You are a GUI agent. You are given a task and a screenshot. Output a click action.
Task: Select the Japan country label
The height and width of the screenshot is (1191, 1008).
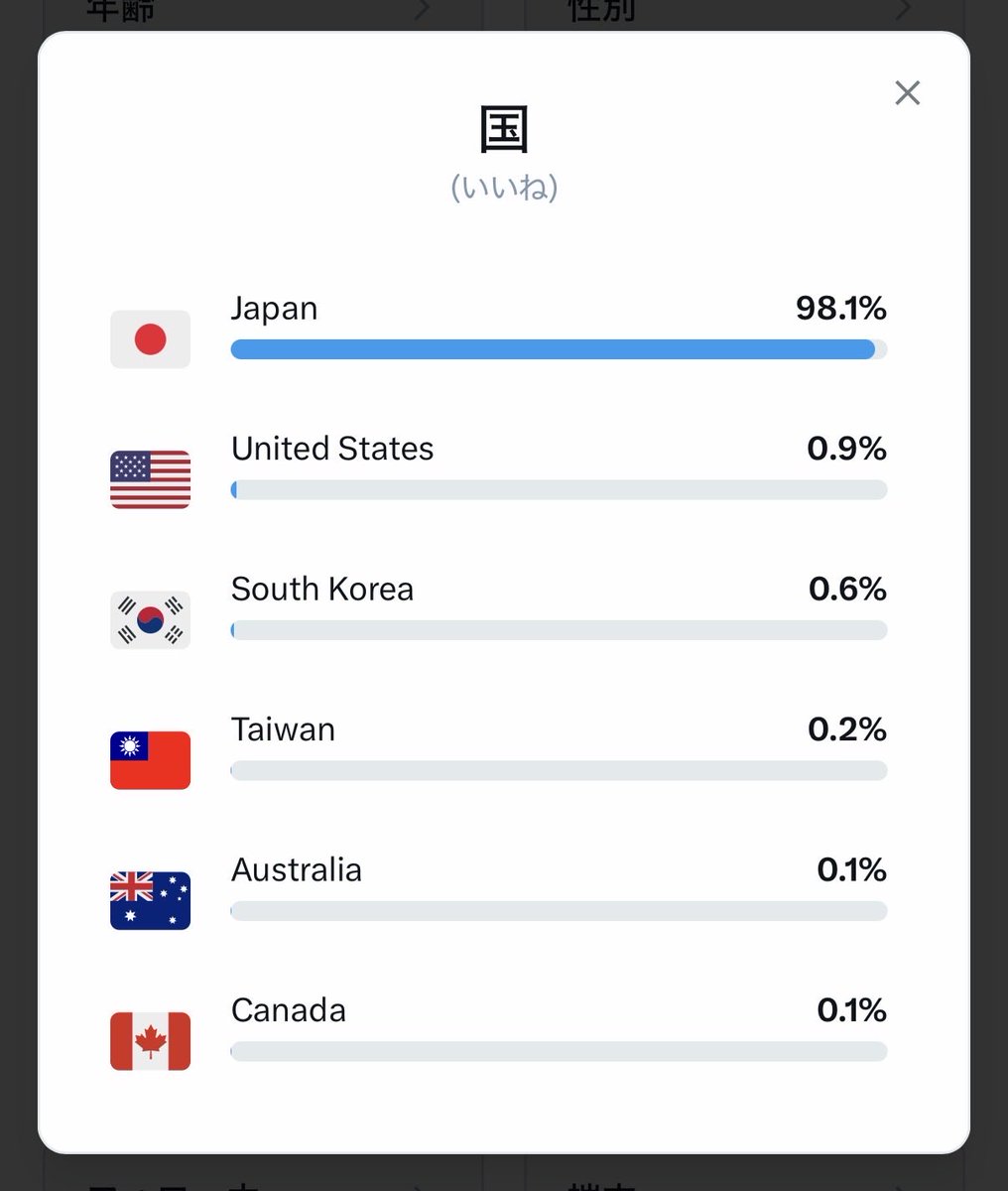[x=275, y=309]
